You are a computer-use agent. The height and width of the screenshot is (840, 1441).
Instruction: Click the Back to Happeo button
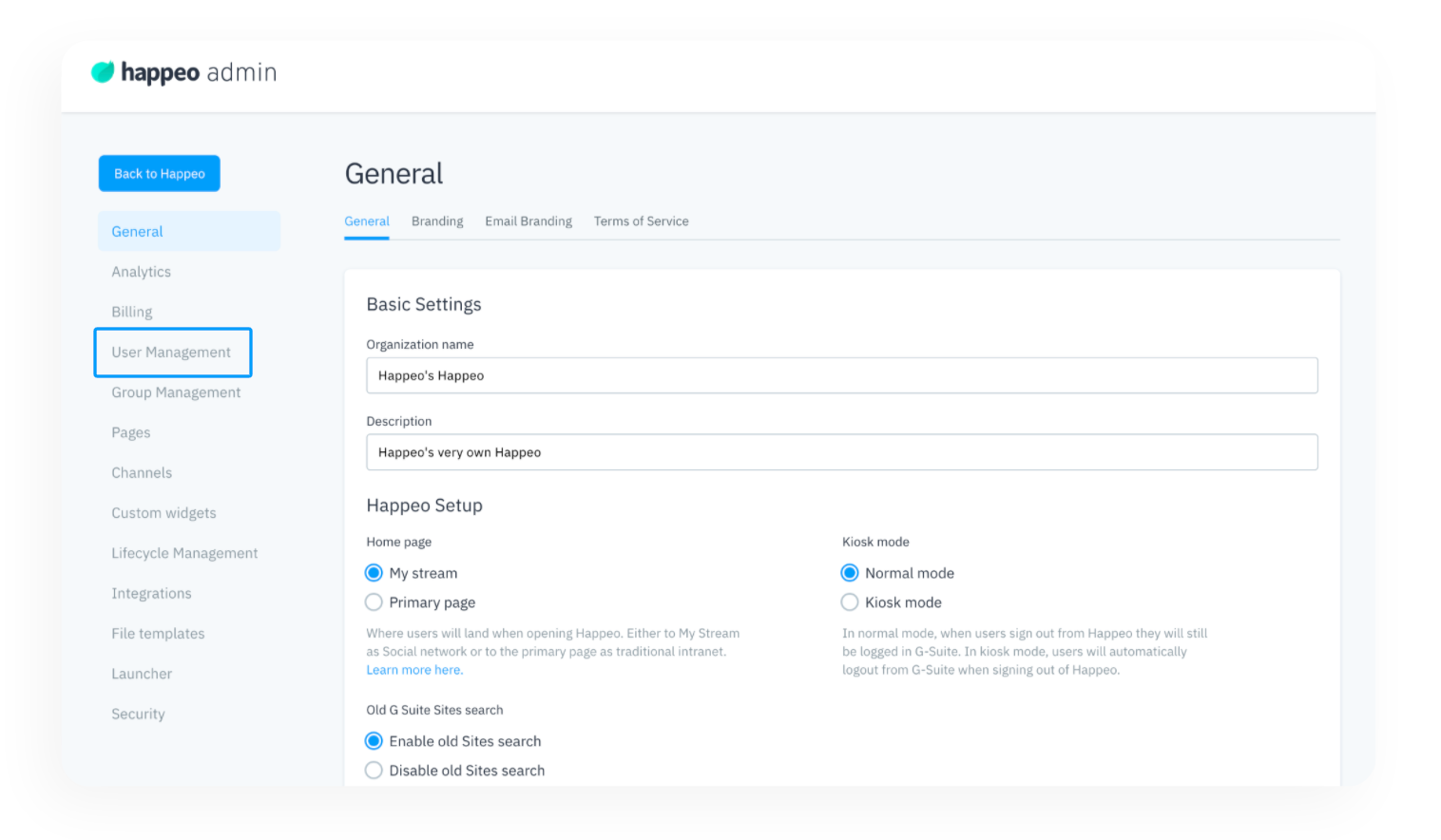click(160, 174)
